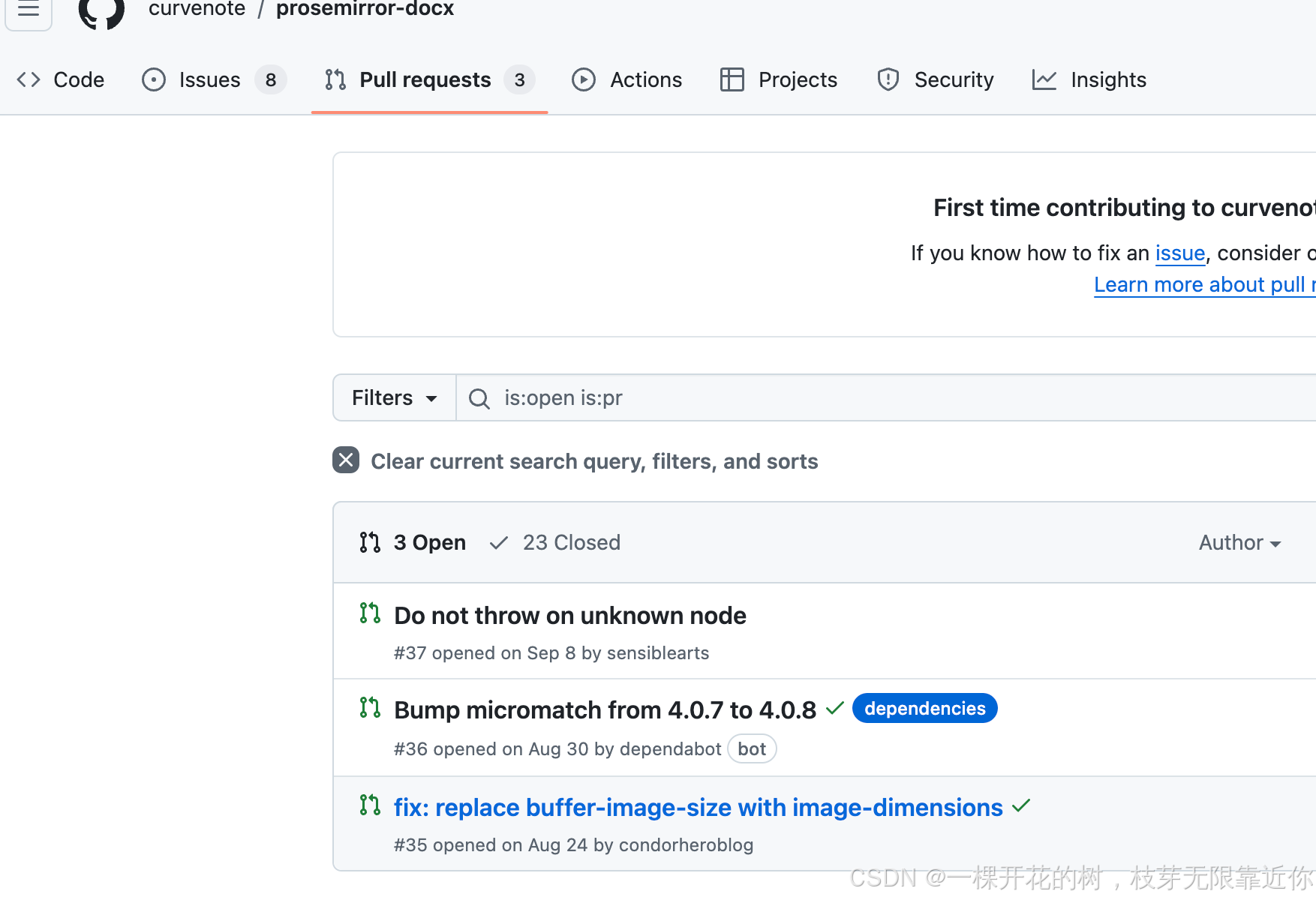Image resolution: width=1316 pixels, height=900 pixels.
Task: Click the Pull requests count badge 3
Action: click(x=519, y=79)
